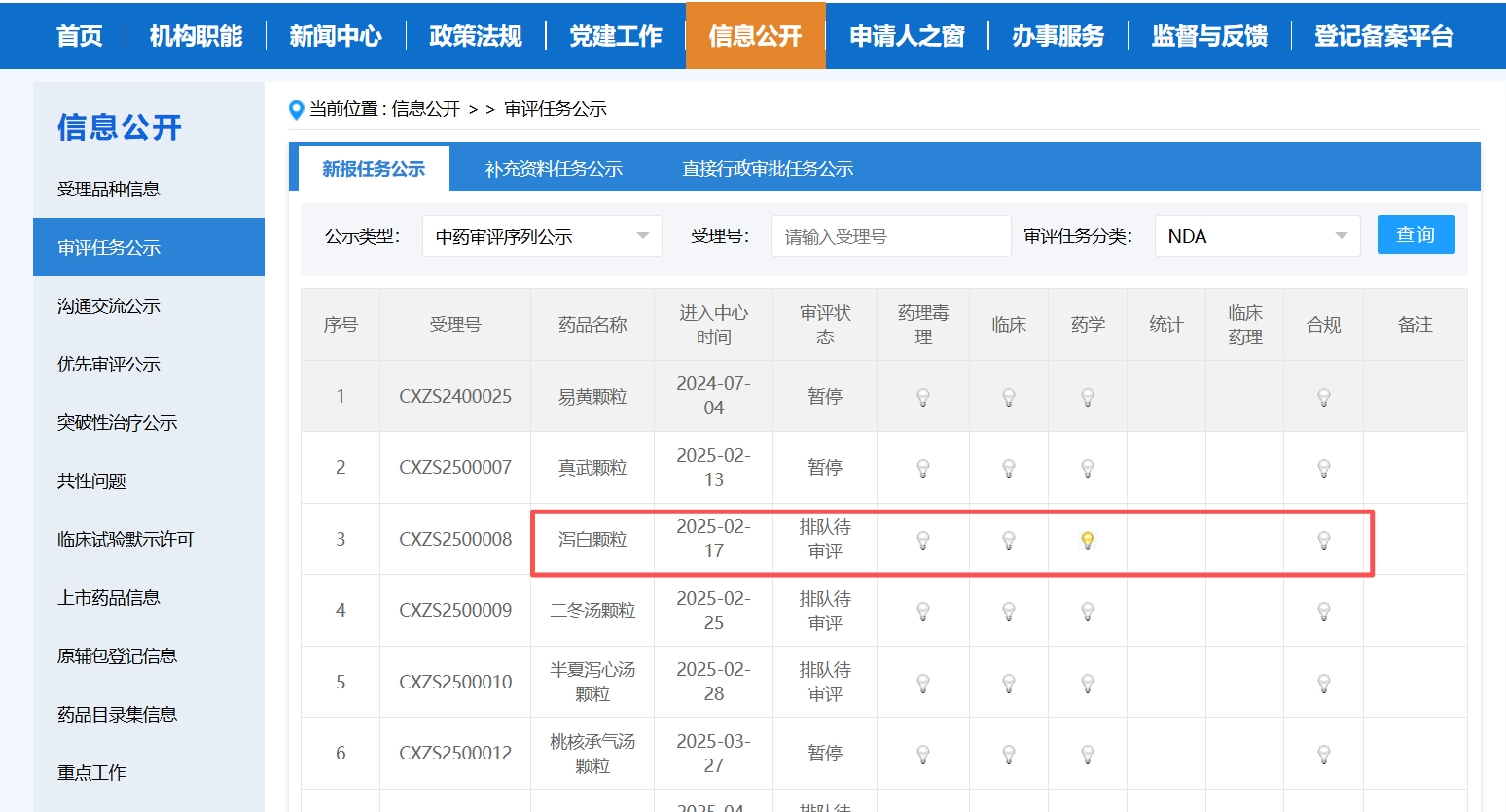Viewport: 1506px width, 812px height.
Task: Open 受理品种信息 in the sidebar
Action: click(x=109, y=189)
